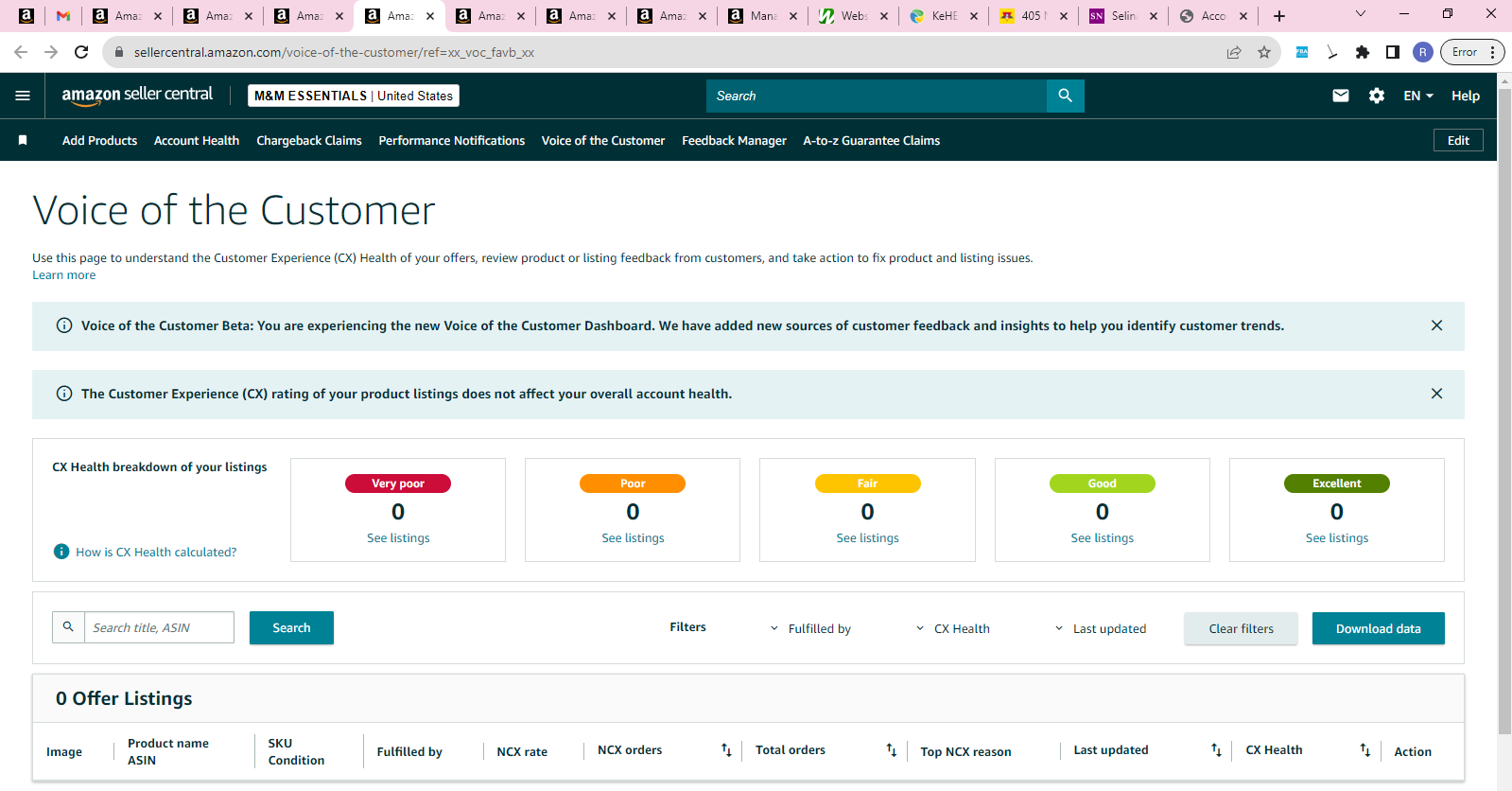Dismiss the Voice of the Customer Beta banner

[x=1436, y=325]
